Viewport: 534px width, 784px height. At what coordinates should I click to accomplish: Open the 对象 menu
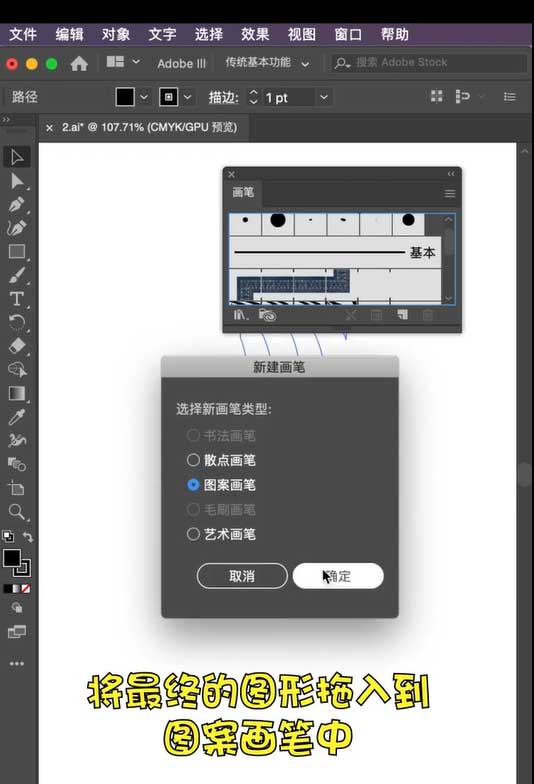click(116, 34)
